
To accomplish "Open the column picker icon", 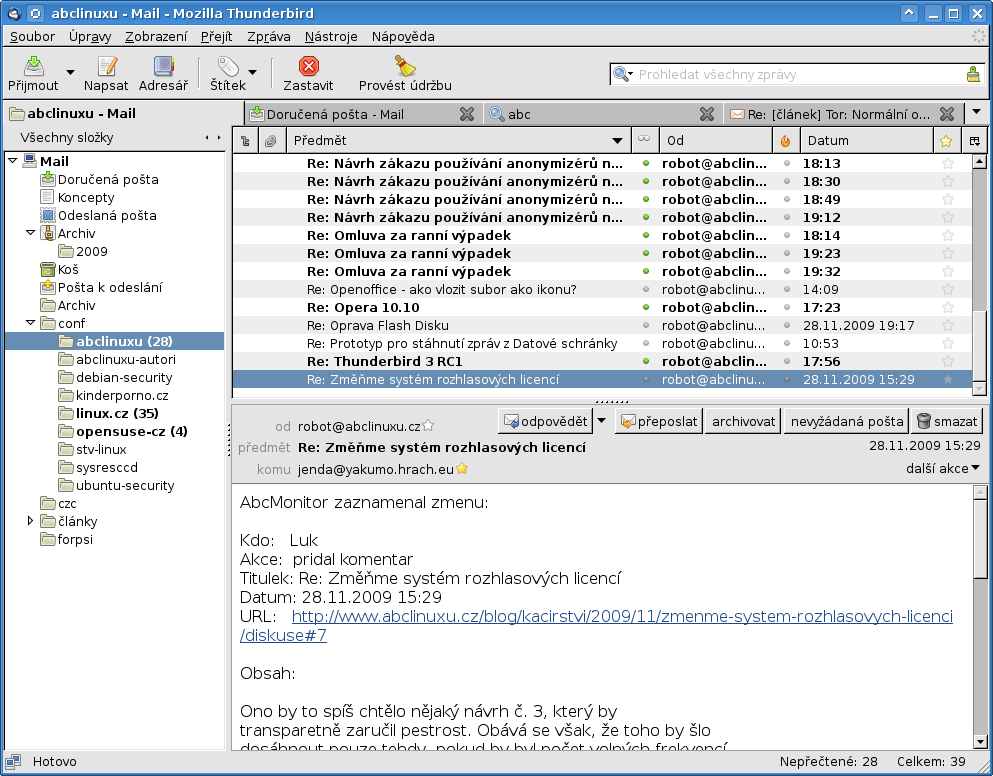I will pyautogui.click(x=975, y=141).
